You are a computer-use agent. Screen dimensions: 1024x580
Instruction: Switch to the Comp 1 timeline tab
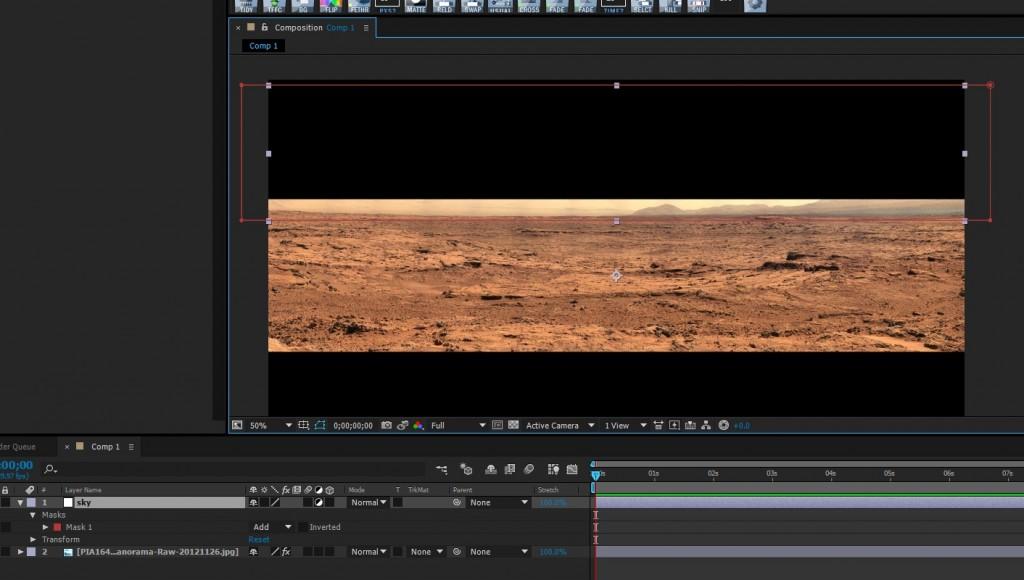coord(105,447)
